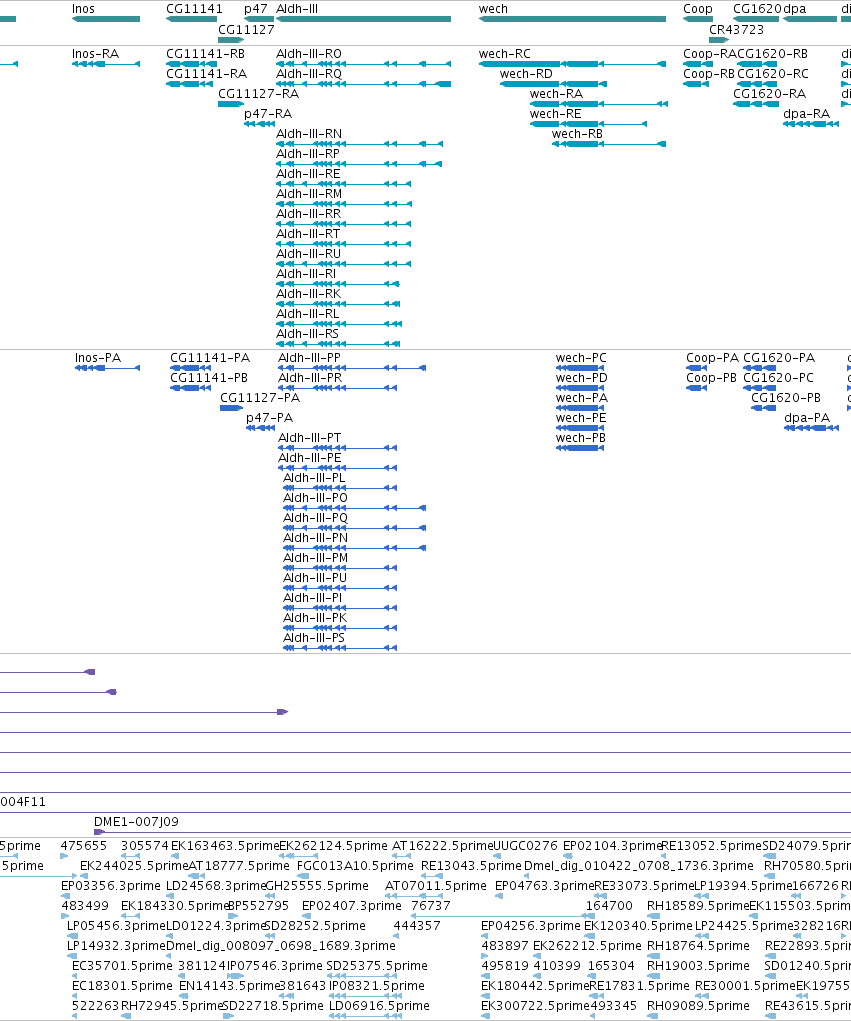Viewport: 851px width, 1021px height.
Task: Select the 004F11 clone label
Action: click(23, 802)
